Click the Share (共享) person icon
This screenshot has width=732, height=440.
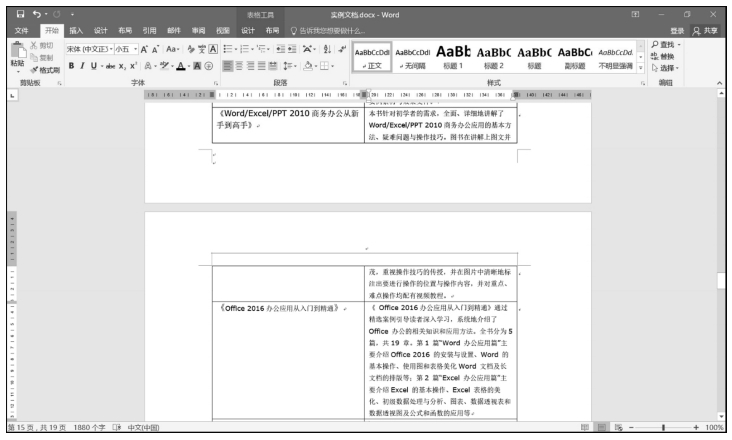697,31
